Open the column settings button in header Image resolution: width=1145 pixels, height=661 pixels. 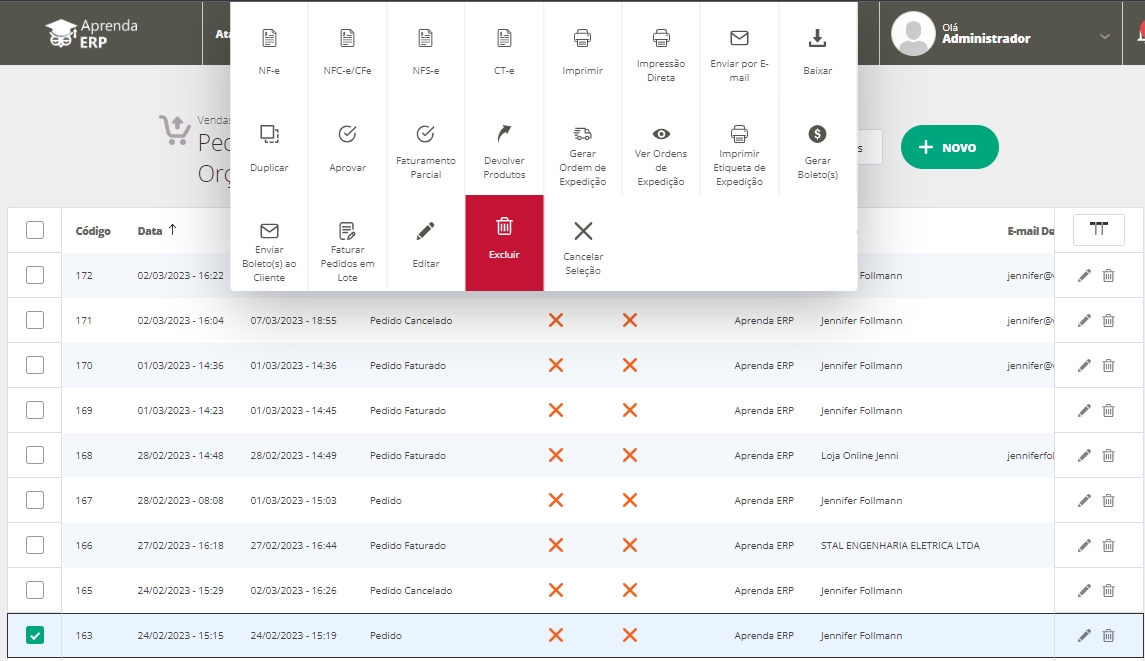(1098, 230)
